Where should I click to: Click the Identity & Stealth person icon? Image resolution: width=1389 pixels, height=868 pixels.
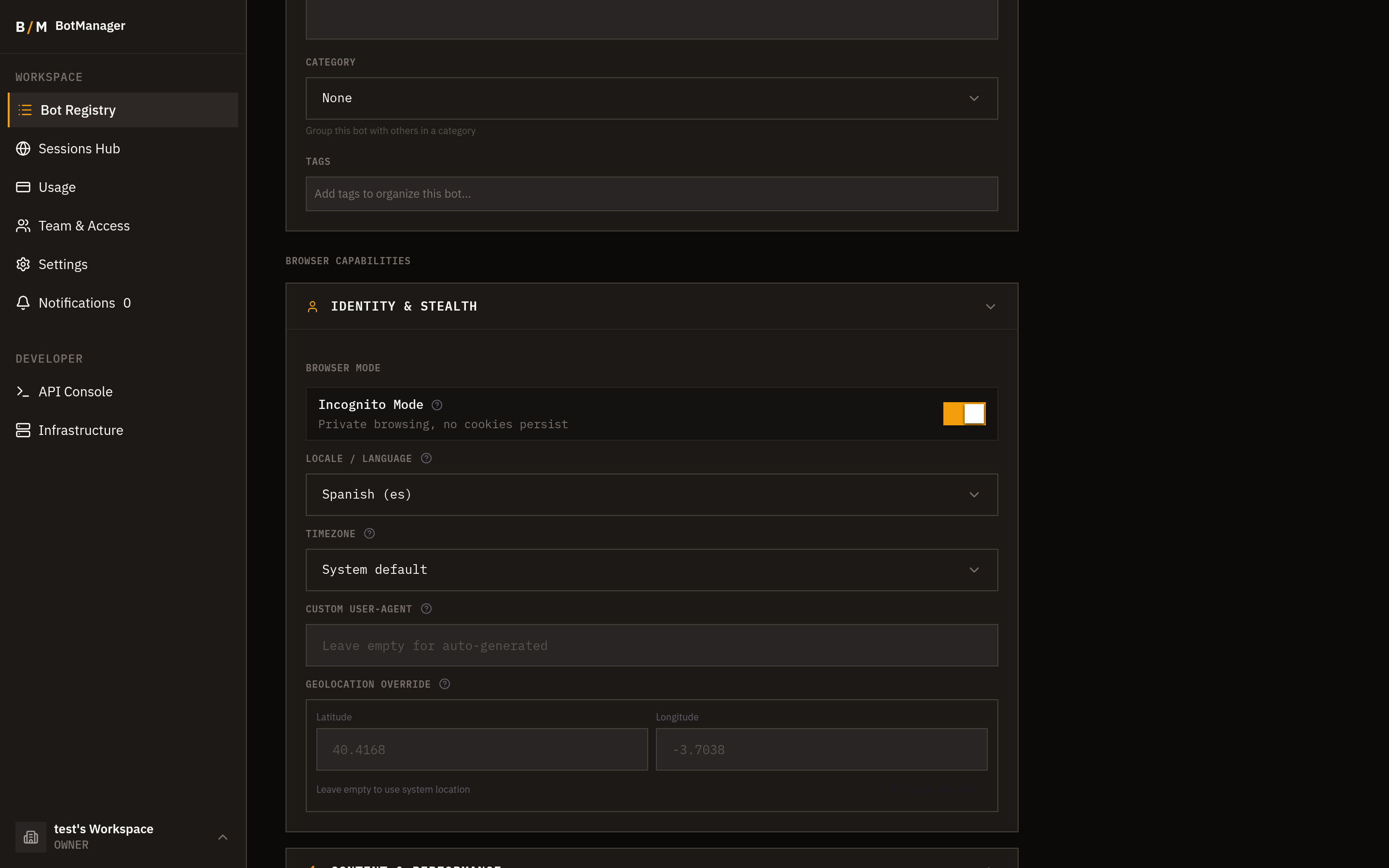coord(313,306)
